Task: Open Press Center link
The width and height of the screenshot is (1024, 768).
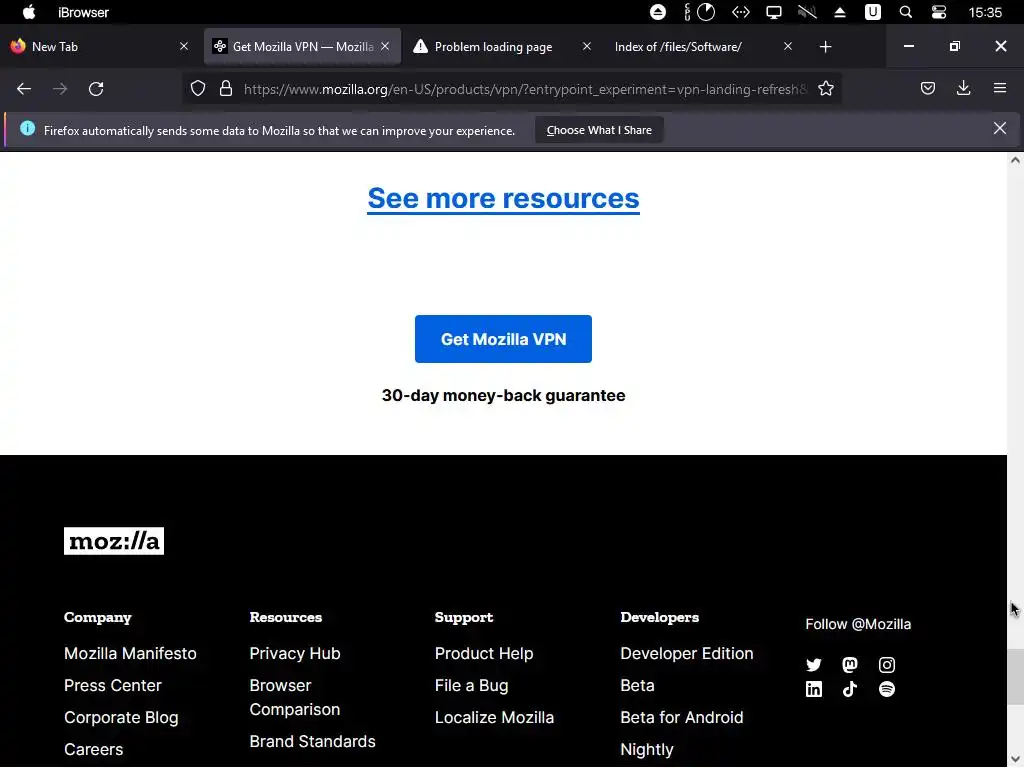Action: click(112, 685)
